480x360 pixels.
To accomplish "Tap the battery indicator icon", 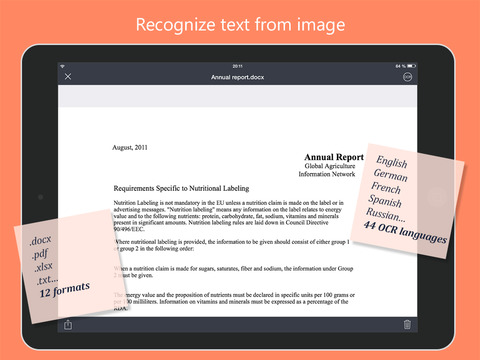I will (x=411, y=66).
